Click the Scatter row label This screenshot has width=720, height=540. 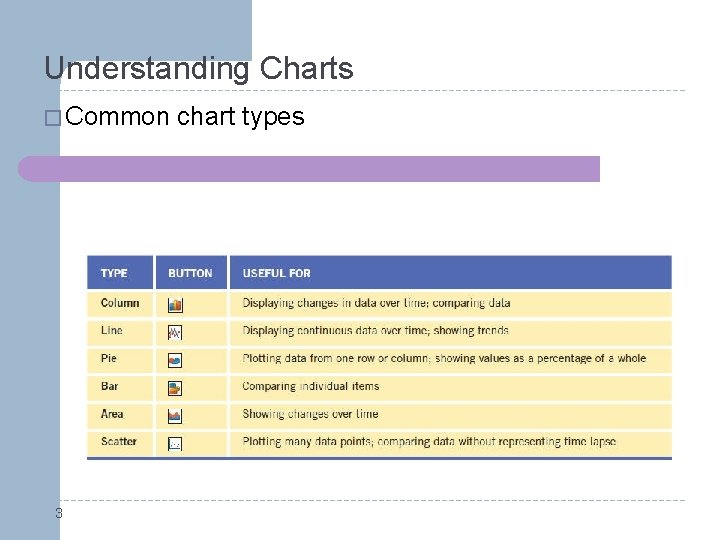coord(119,441)
